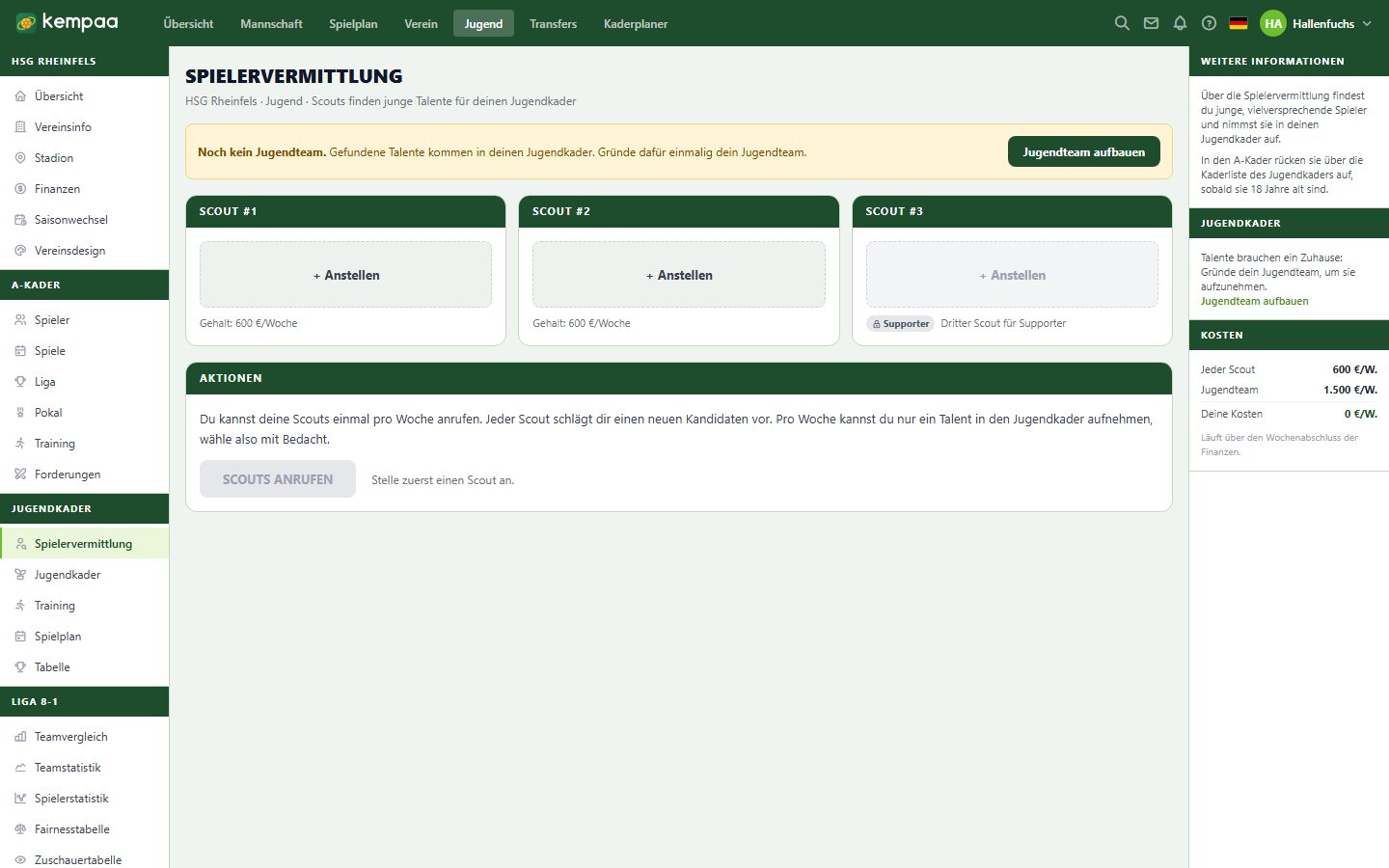Click the Saisonwechsel calendar icon
Viewport: 1389px width, 868px height.
[x=20, y=220]
